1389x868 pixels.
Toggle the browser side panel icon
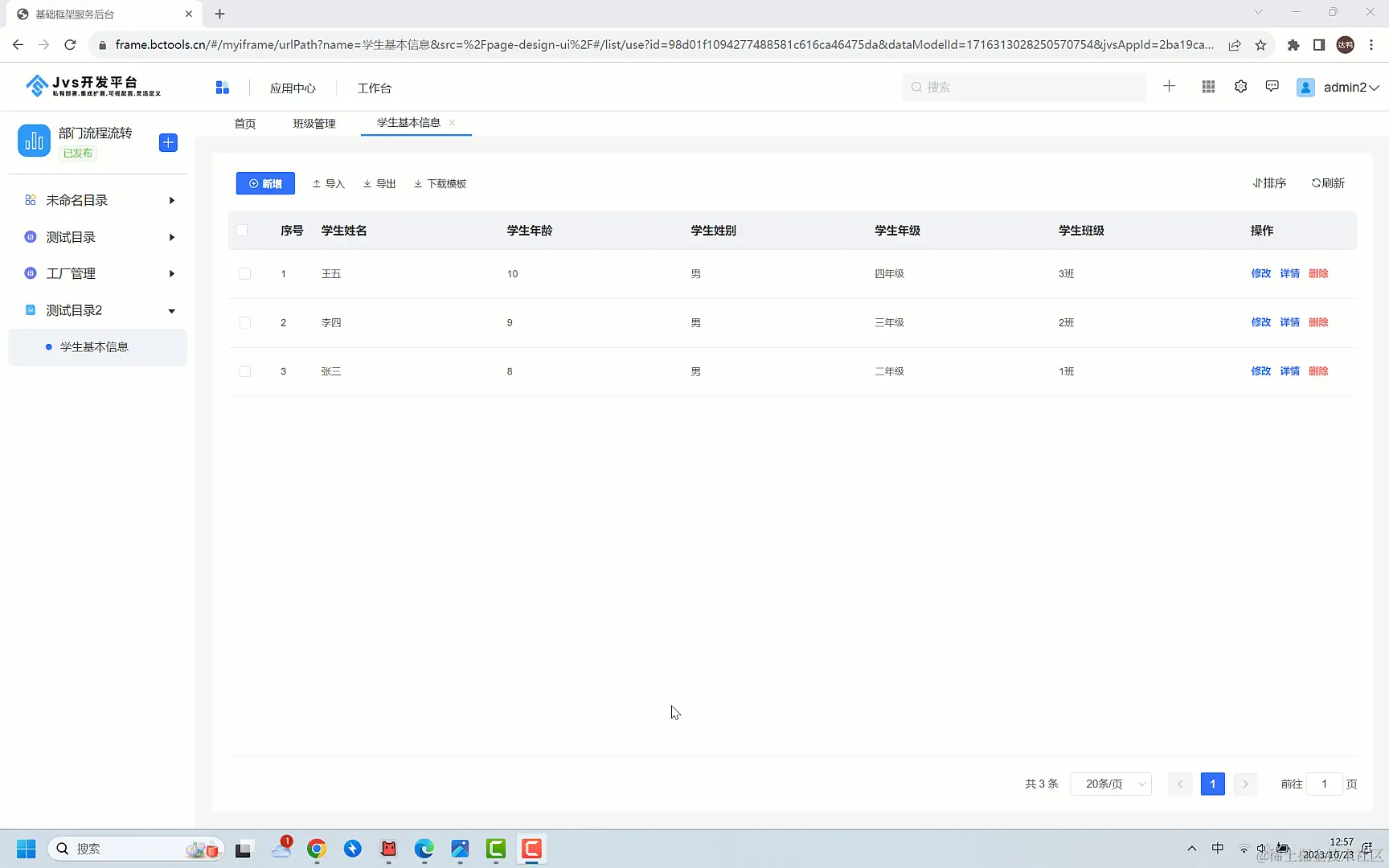(1319, 45)
